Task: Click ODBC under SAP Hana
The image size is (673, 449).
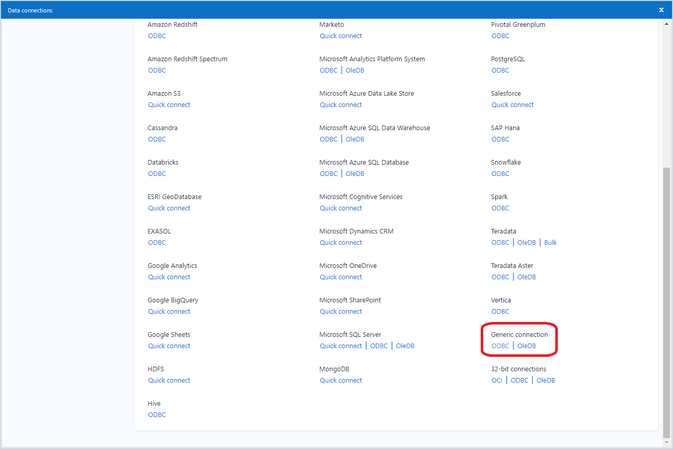Action: 500,140
